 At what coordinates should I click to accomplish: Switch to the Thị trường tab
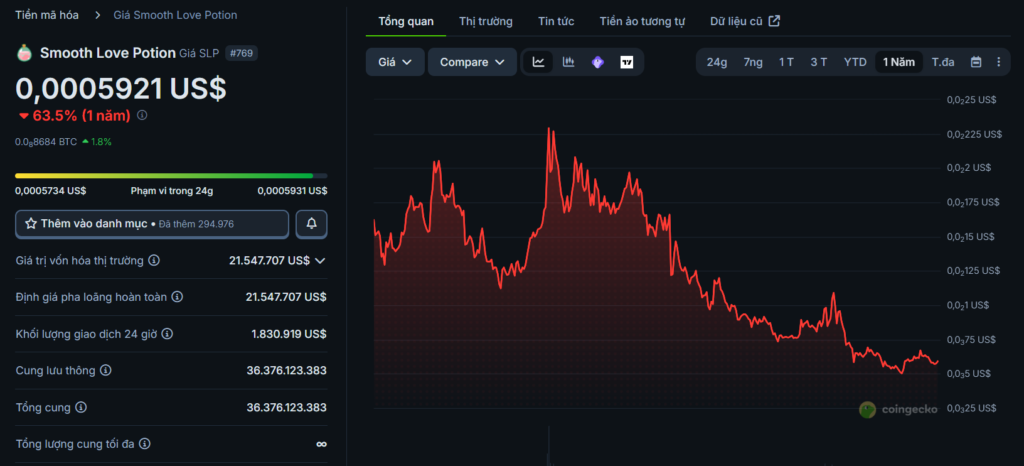point(486,21)
